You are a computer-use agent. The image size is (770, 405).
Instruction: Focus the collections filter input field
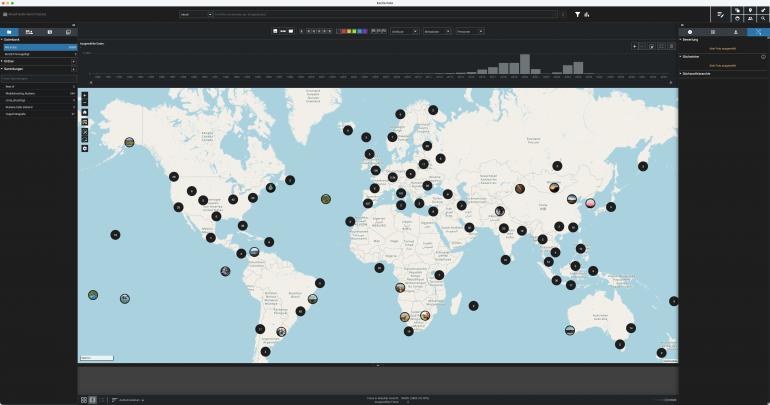38,79
